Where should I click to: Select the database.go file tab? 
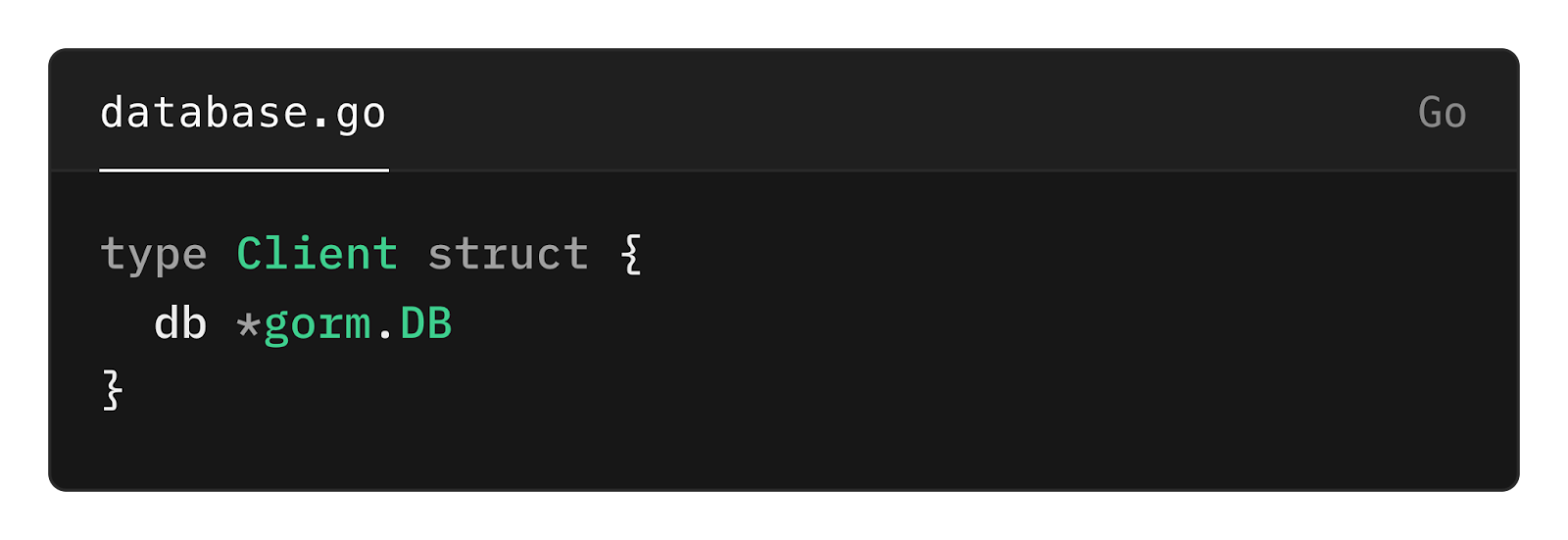point(243,114)
